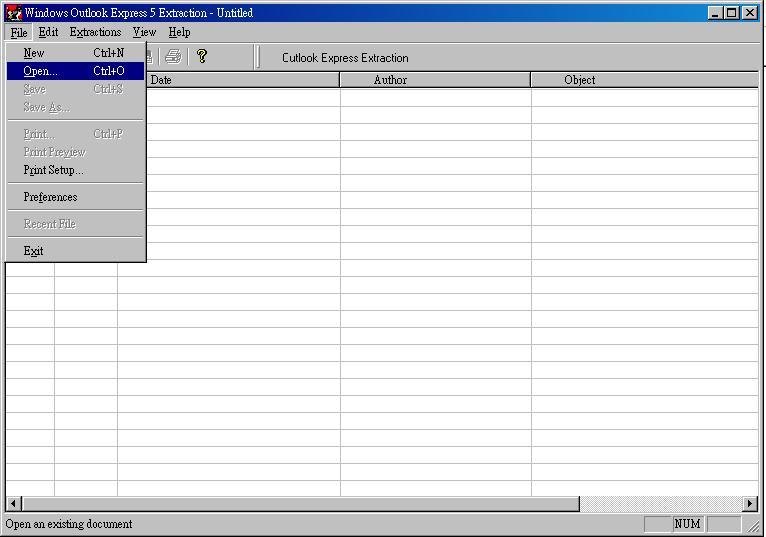Click the greyed-out Recent File entry
766x537 pixels.
tap(76, 224)
